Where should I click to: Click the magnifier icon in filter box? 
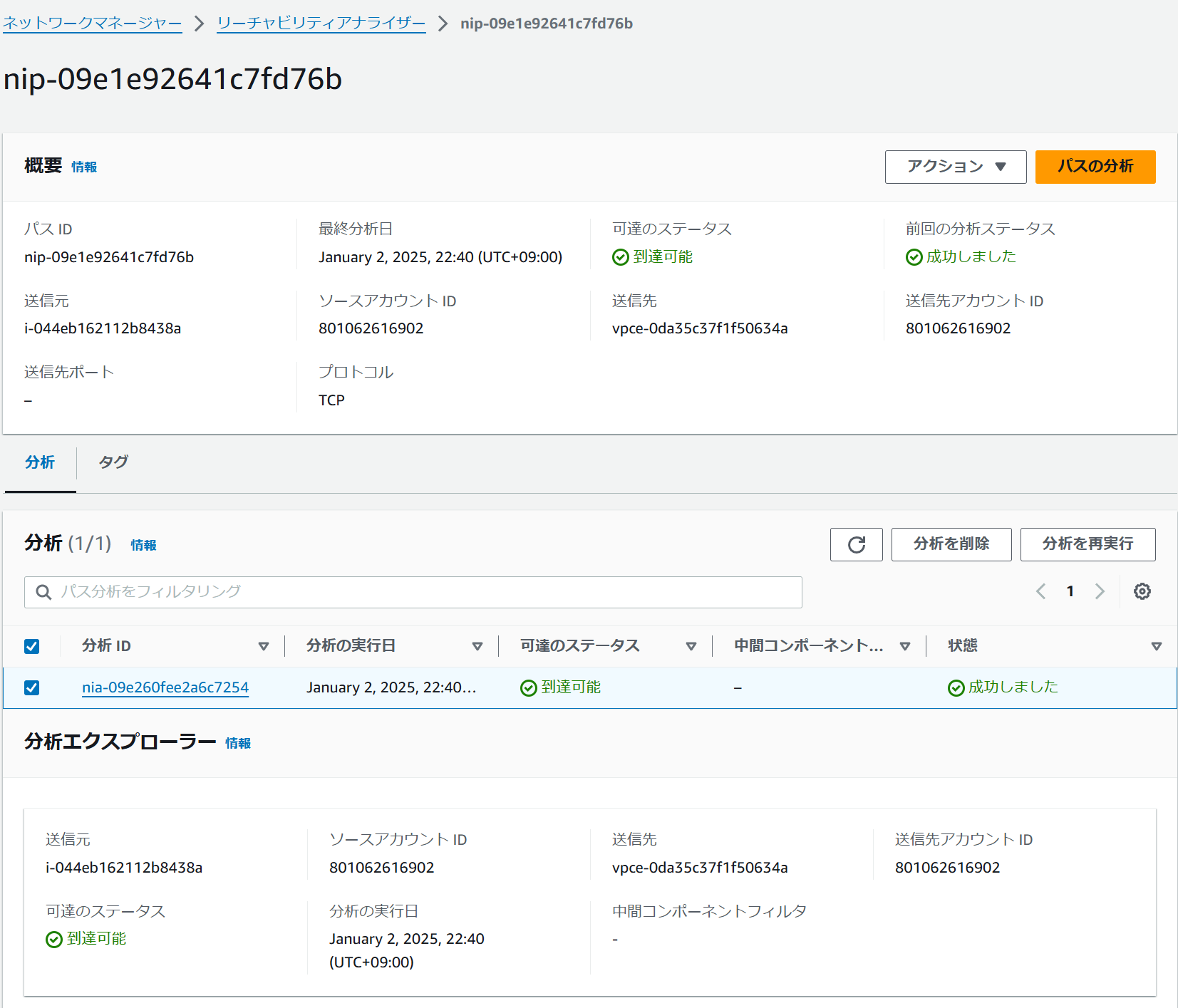(43, 592)
